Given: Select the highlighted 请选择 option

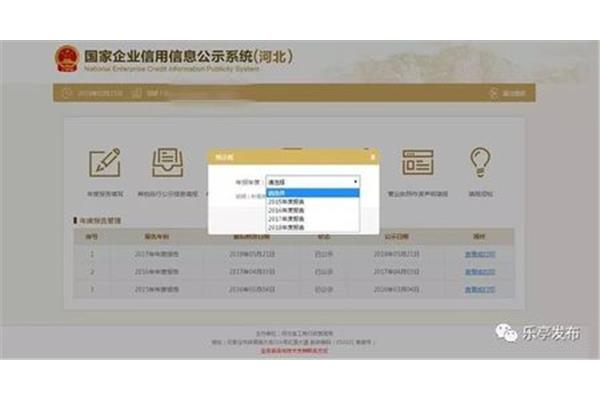Looking at the screenshot, I should tap(313, 193).
